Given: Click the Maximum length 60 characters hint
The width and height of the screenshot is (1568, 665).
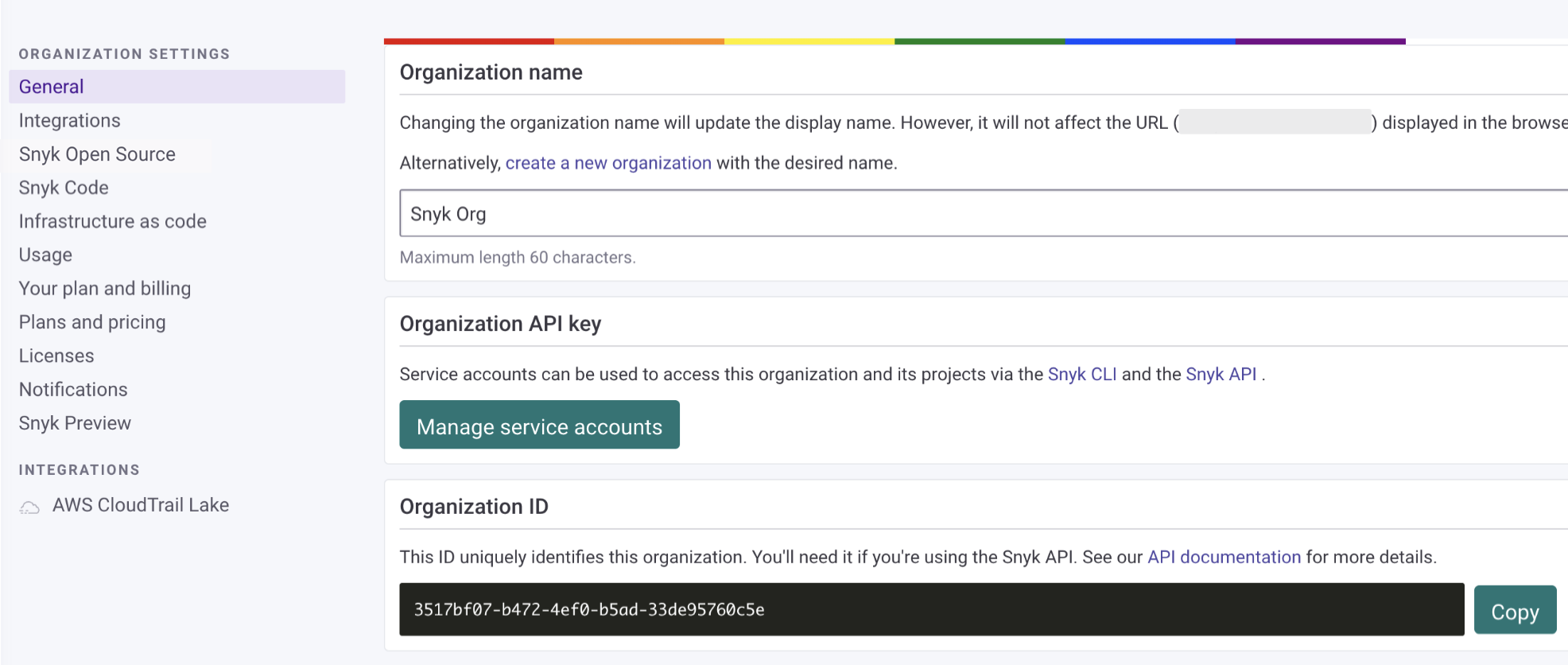Looking at the screenshot, I should [518, 258].
